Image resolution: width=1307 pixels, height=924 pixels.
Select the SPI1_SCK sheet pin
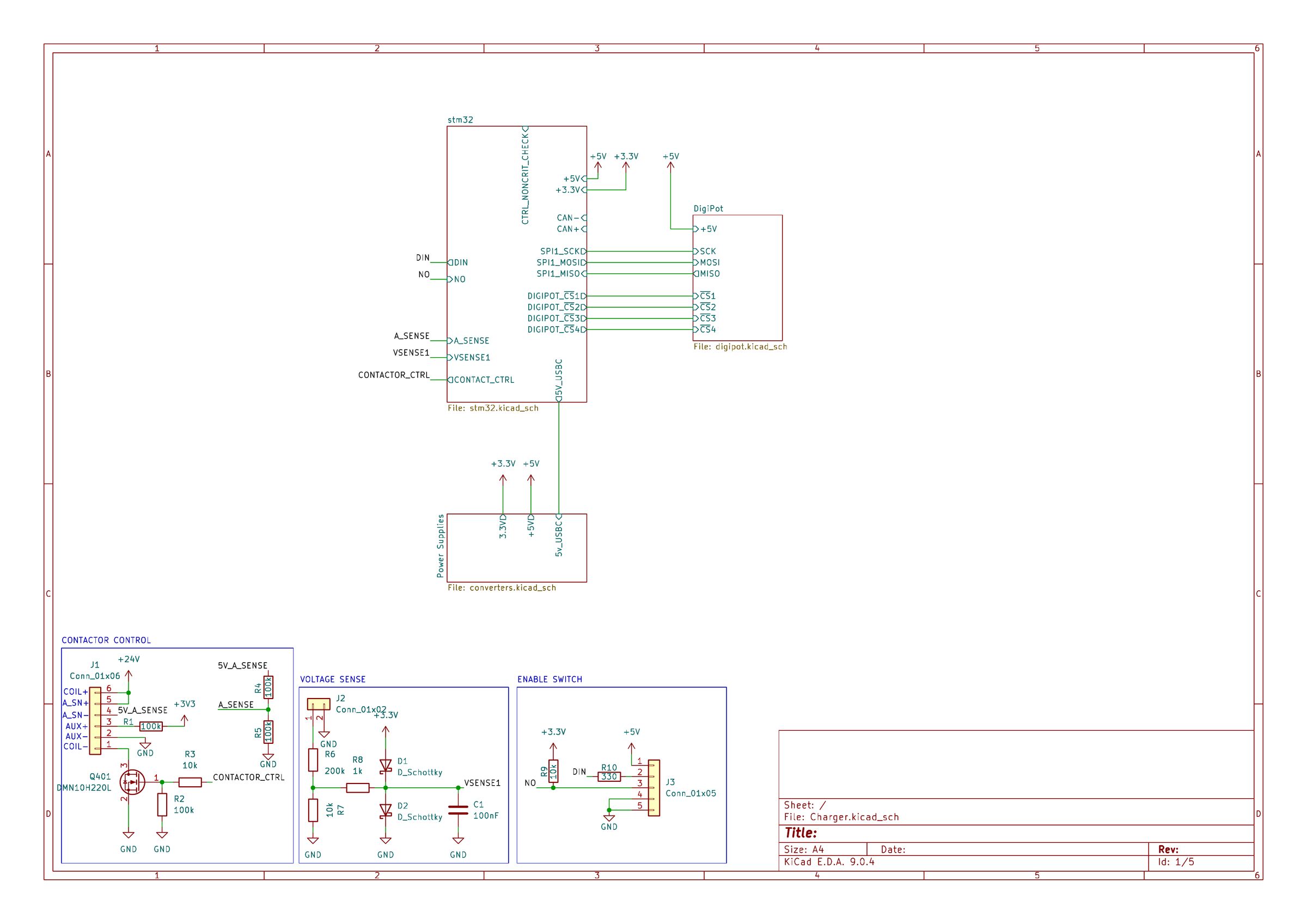(x=563, y=251)
